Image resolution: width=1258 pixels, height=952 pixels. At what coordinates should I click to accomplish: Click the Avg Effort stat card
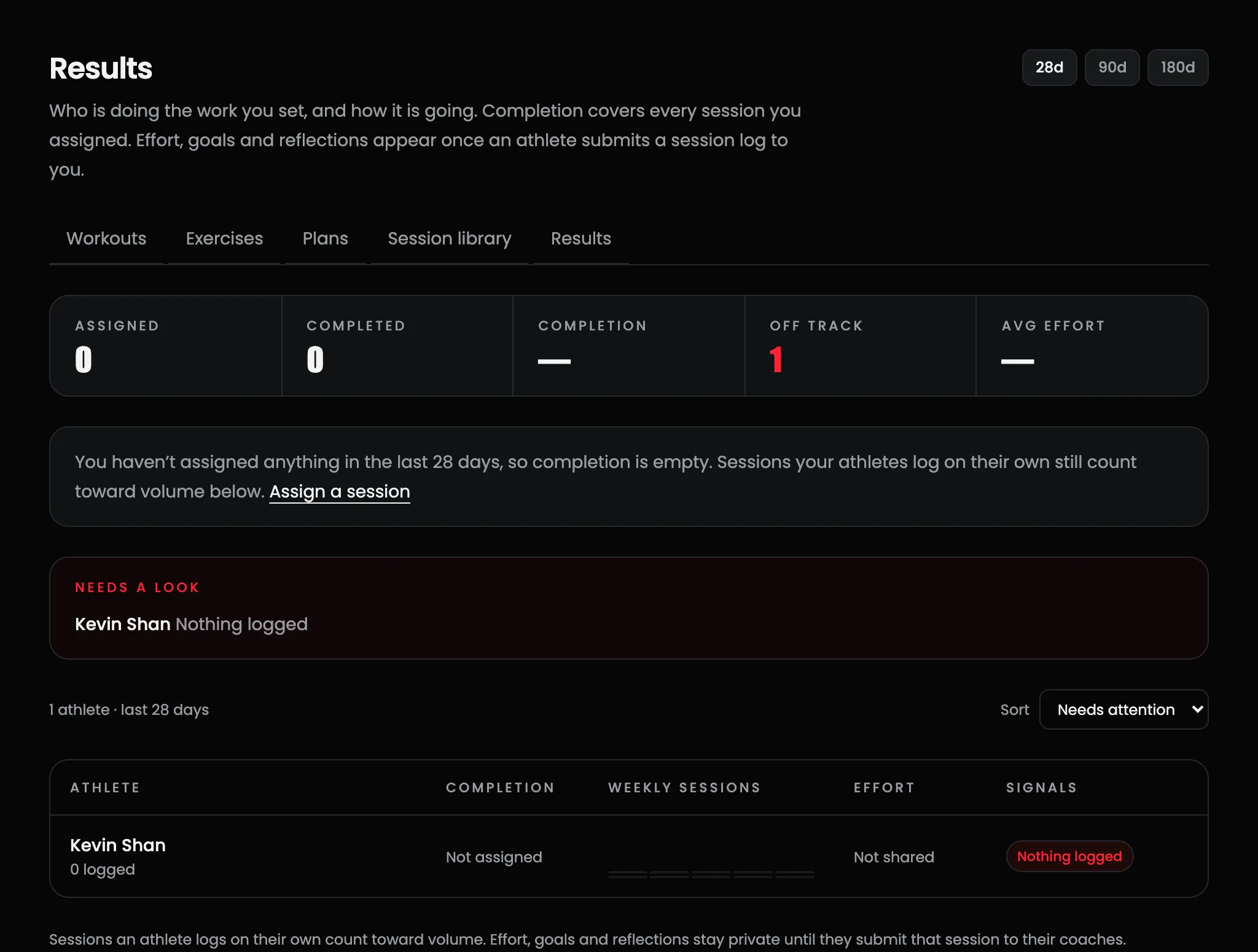pyautogui.click(x=1092, y=346)
